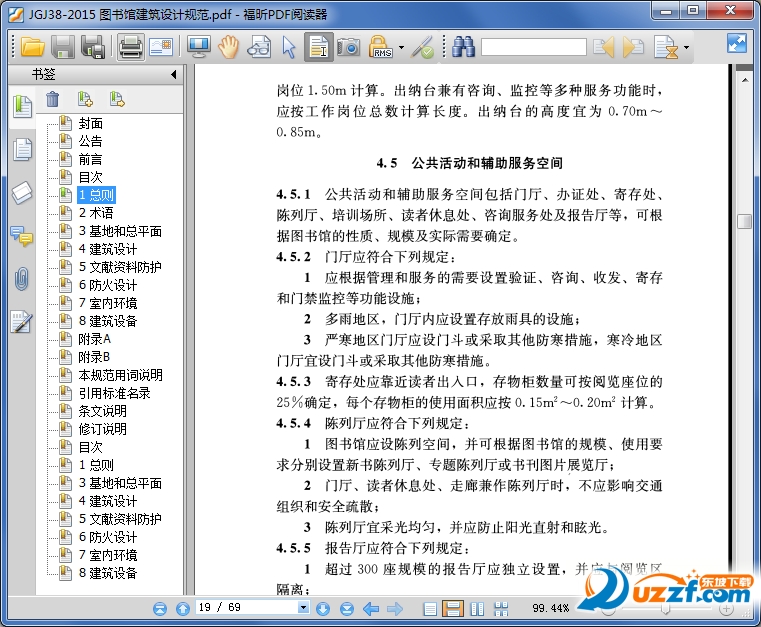This screenshot has height=627, width=761.
Task: Click the Save floppy disk icon
Action: pyautogui.click(x=63, y=48)
